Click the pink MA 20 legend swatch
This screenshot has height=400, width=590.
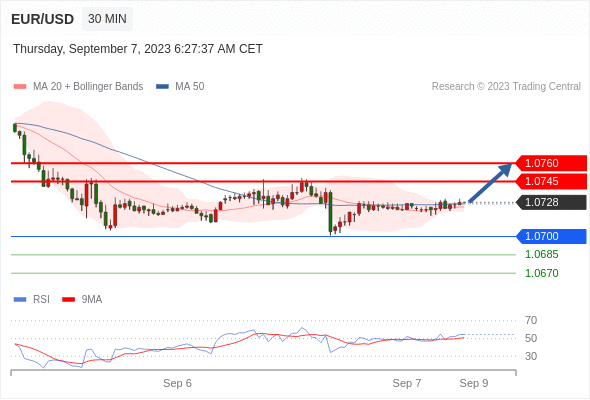click(x=20, y=87)
